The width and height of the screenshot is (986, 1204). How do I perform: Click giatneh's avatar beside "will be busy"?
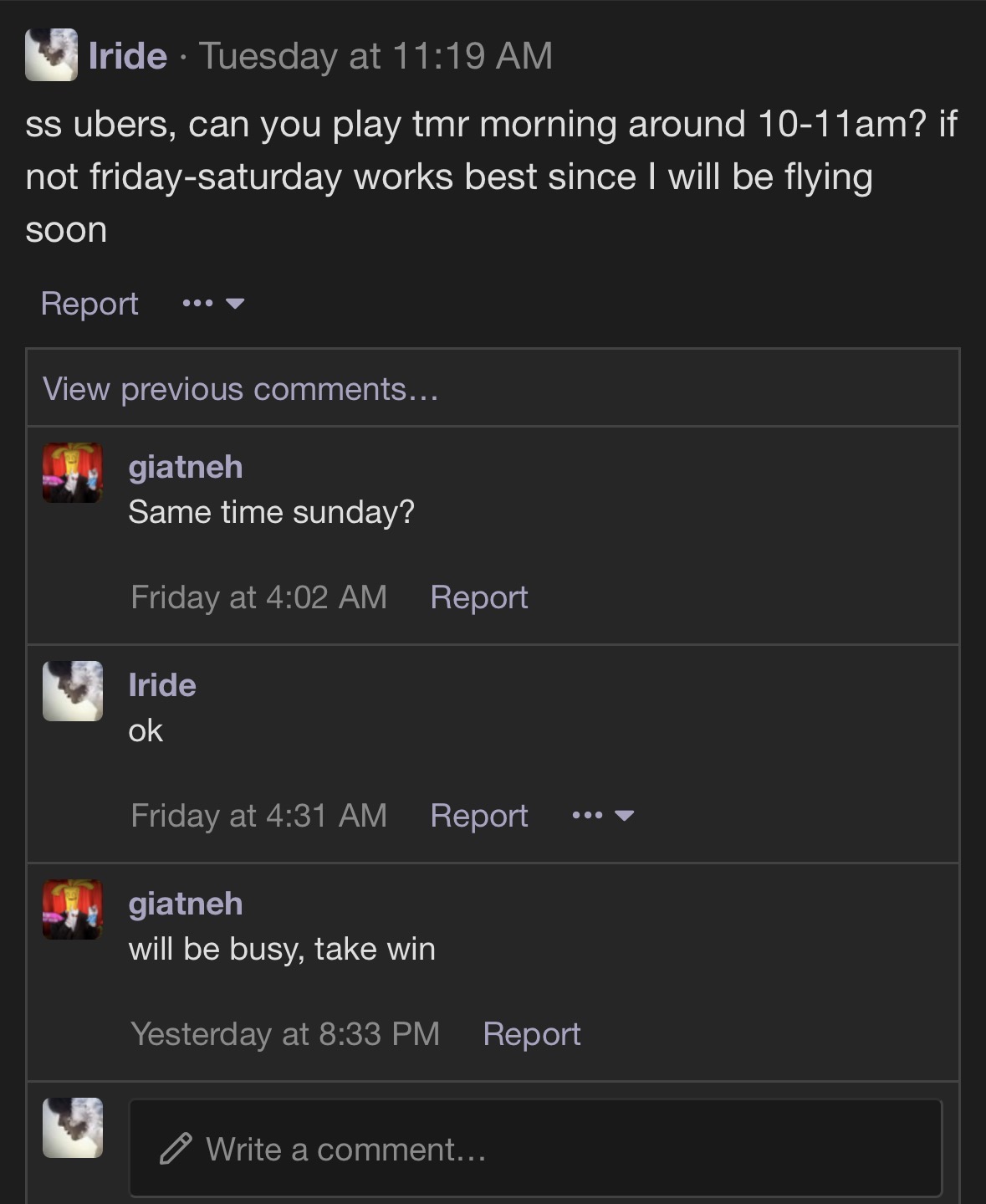[73, 909]
